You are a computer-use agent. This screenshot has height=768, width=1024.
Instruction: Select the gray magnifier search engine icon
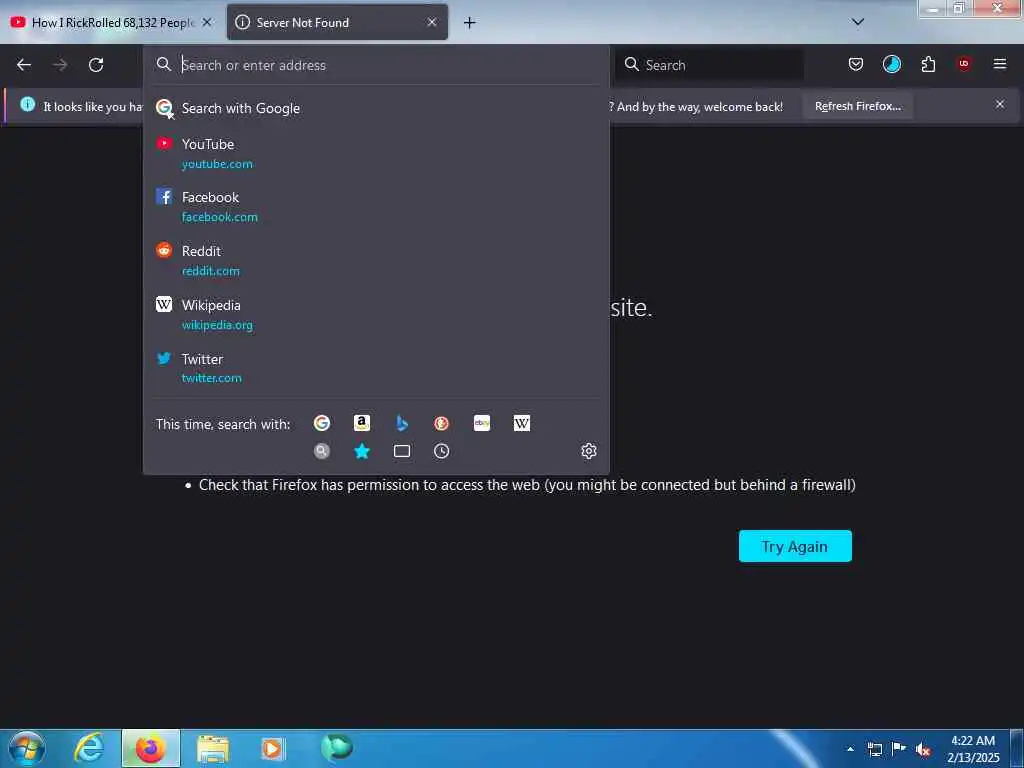tap(322, 451)
